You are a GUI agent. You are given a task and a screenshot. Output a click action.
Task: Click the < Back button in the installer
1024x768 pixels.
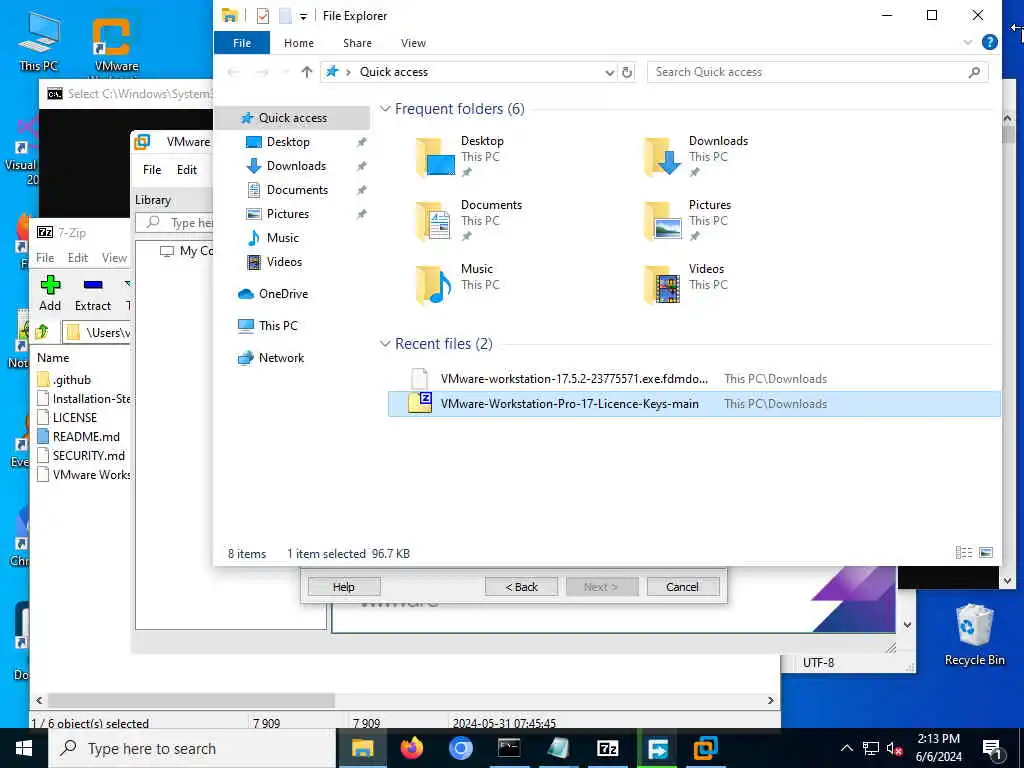tap(521, 587)
